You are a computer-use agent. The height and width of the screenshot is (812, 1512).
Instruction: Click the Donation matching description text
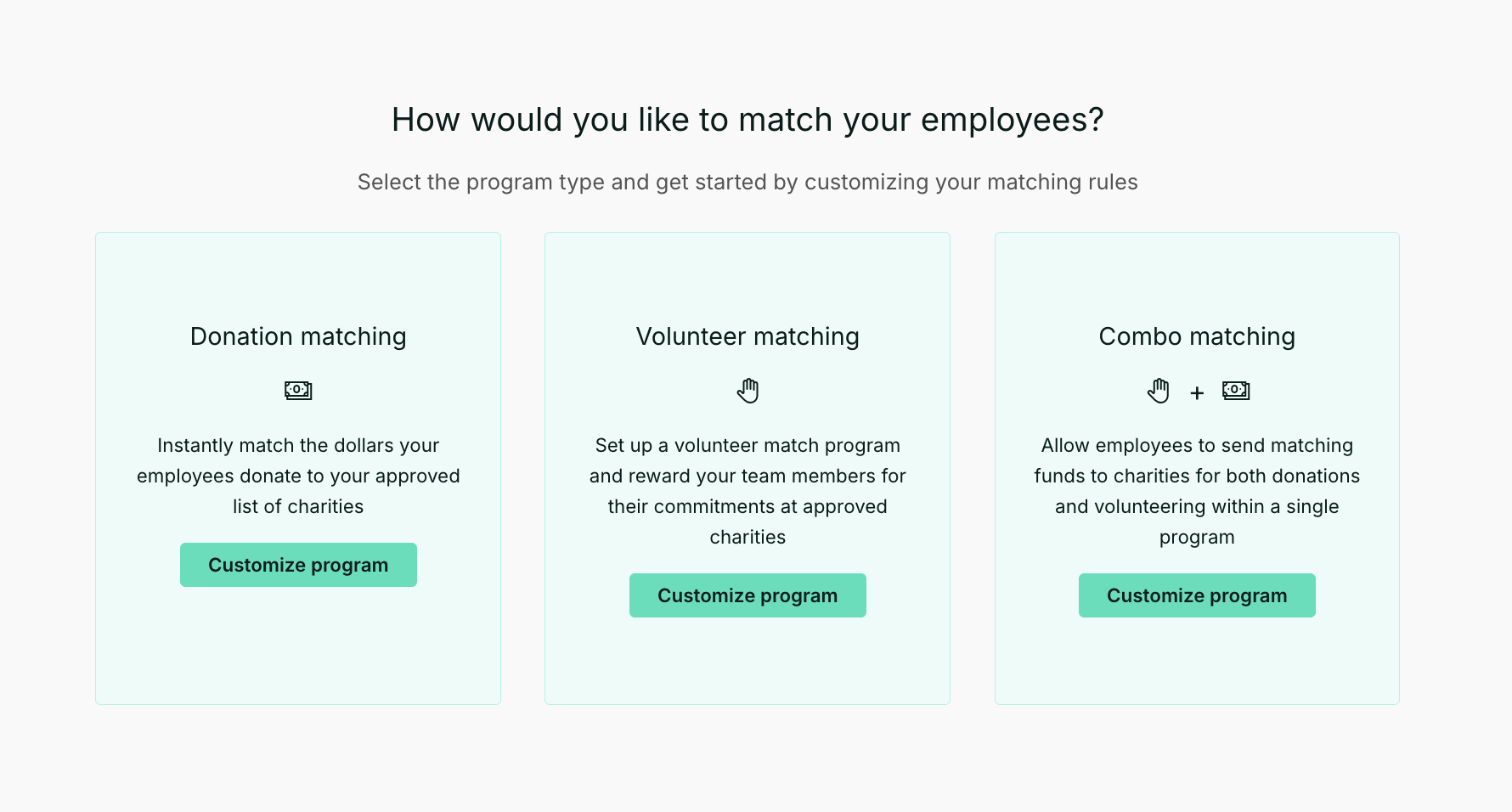click(x=298, y=476)
